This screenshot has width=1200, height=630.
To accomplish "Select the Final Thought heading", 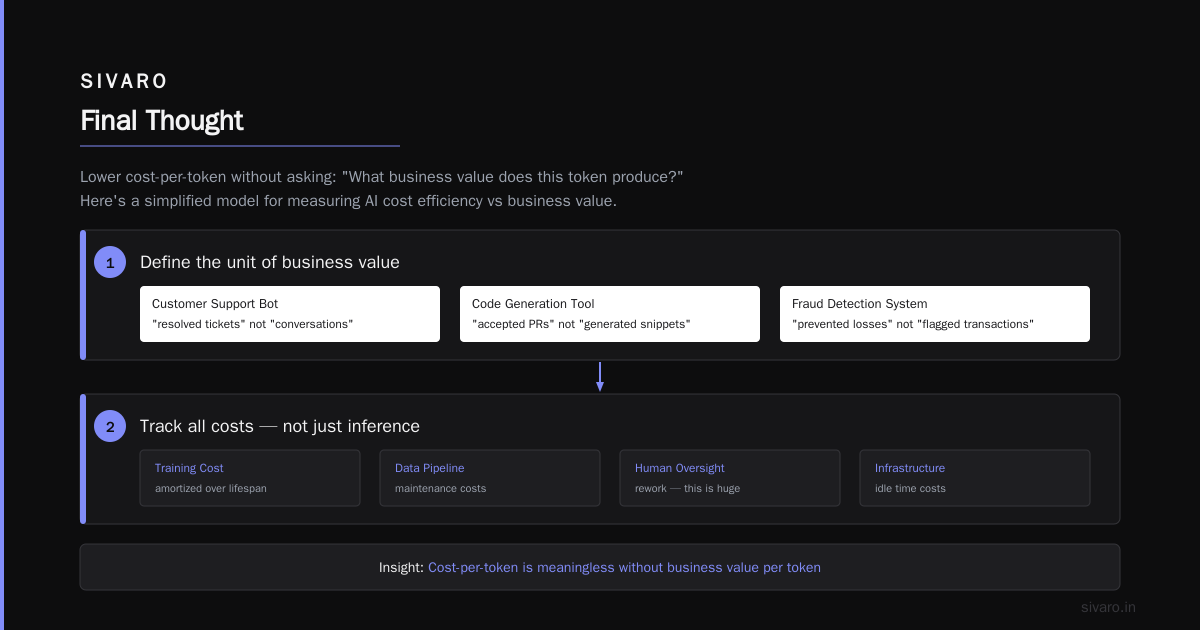I will (x=162, y=121).
